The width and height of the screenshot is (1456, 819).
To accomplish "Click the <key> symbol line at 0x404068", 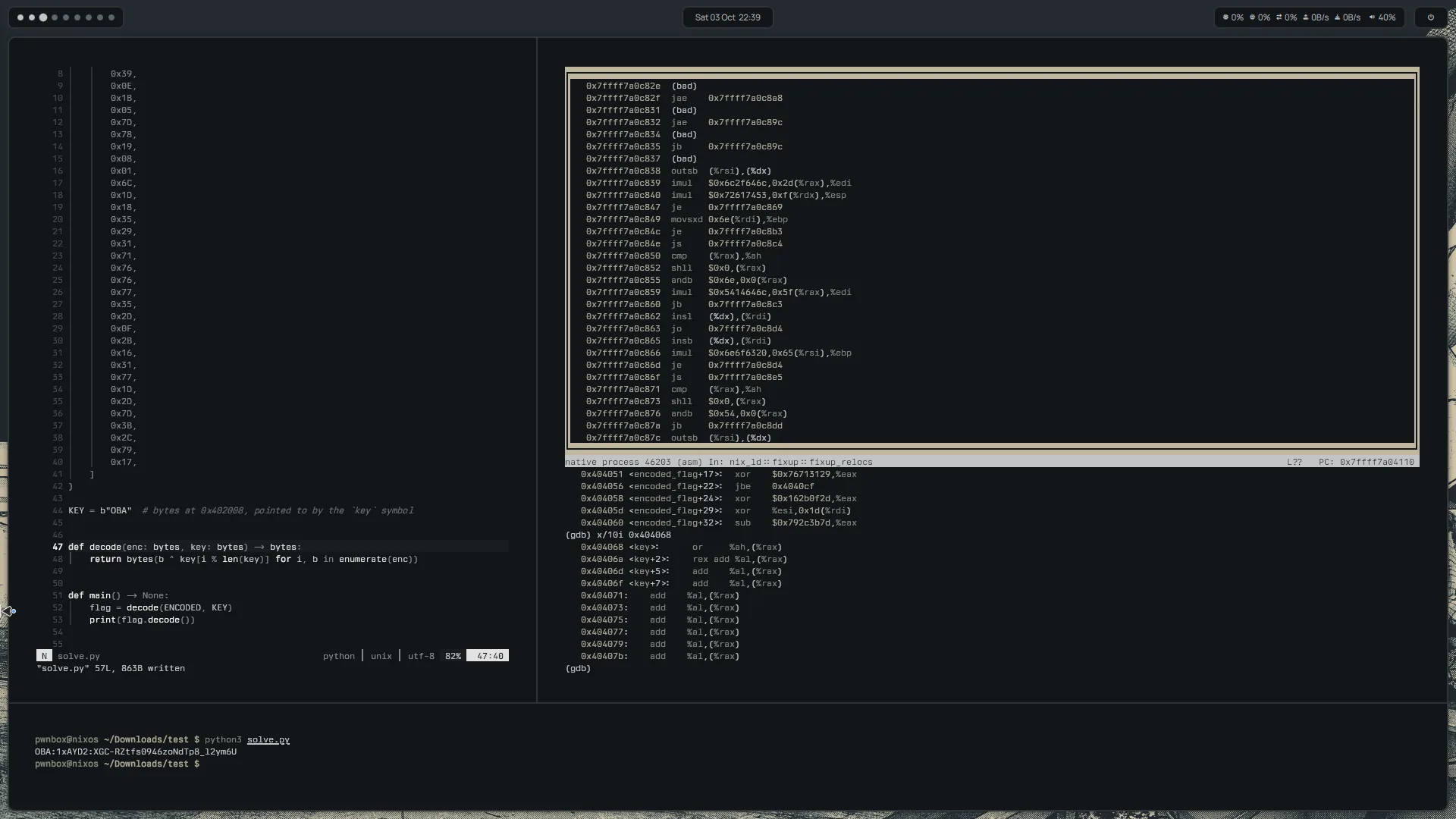I will click(x=681, y=547).
